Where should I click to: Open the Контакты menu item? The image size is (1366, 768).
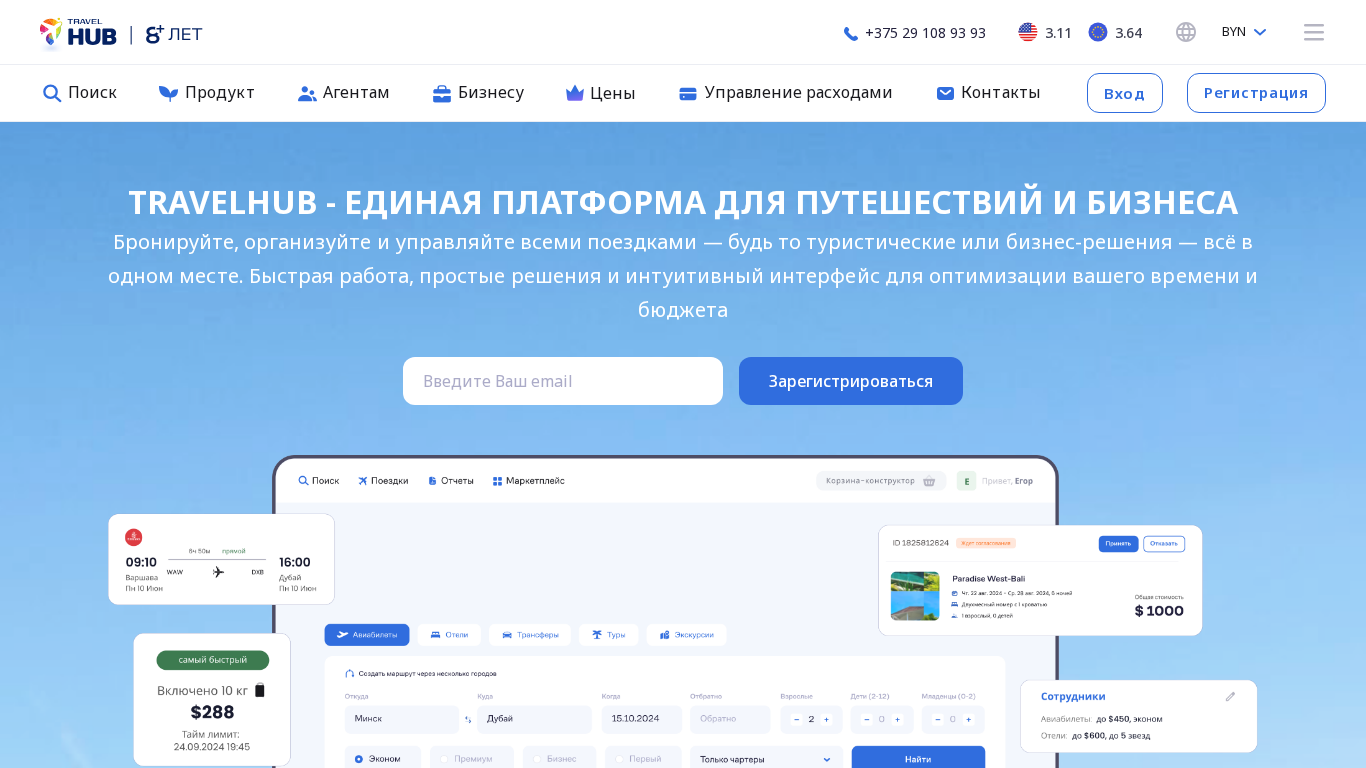click(988, 93)
